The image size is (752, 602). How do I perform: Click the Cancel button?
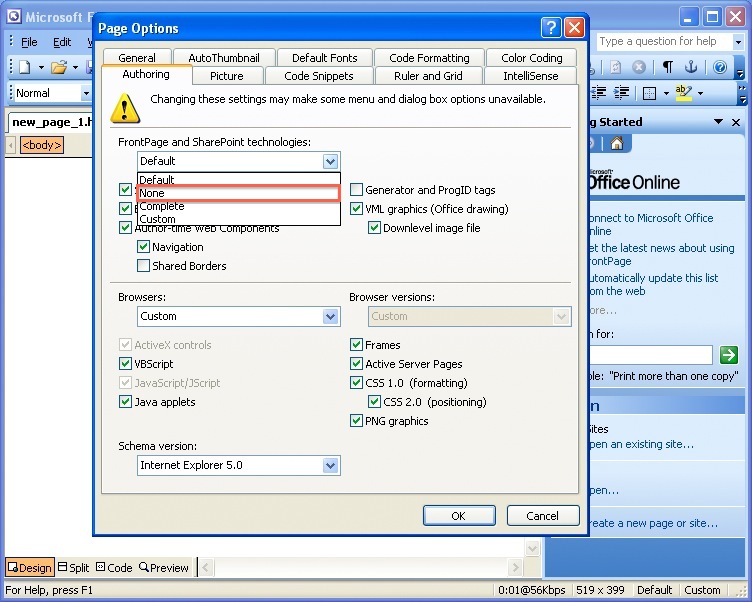click(x=543, y=516)
